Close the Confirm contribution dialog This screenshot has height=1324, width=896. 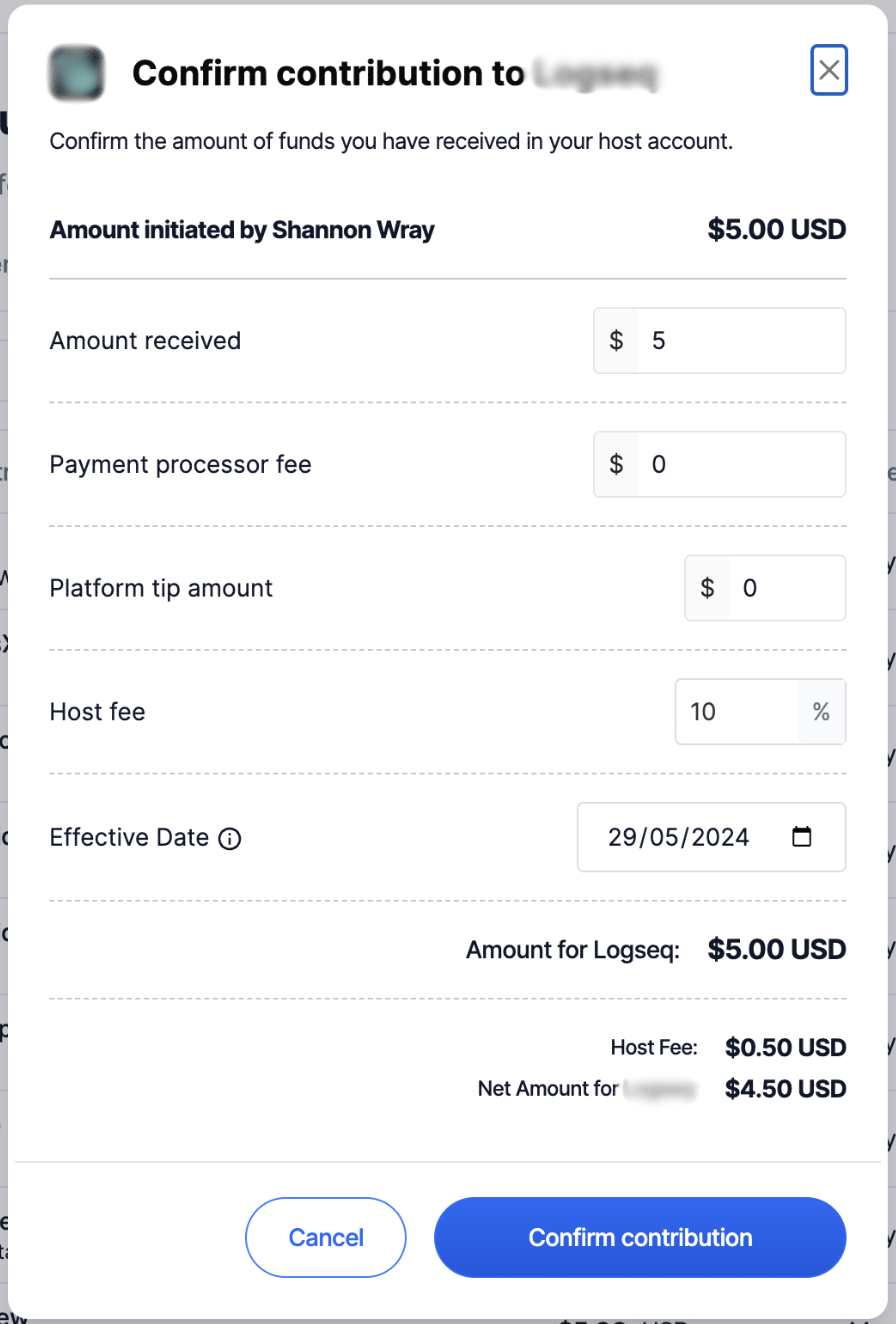[828, 70]
